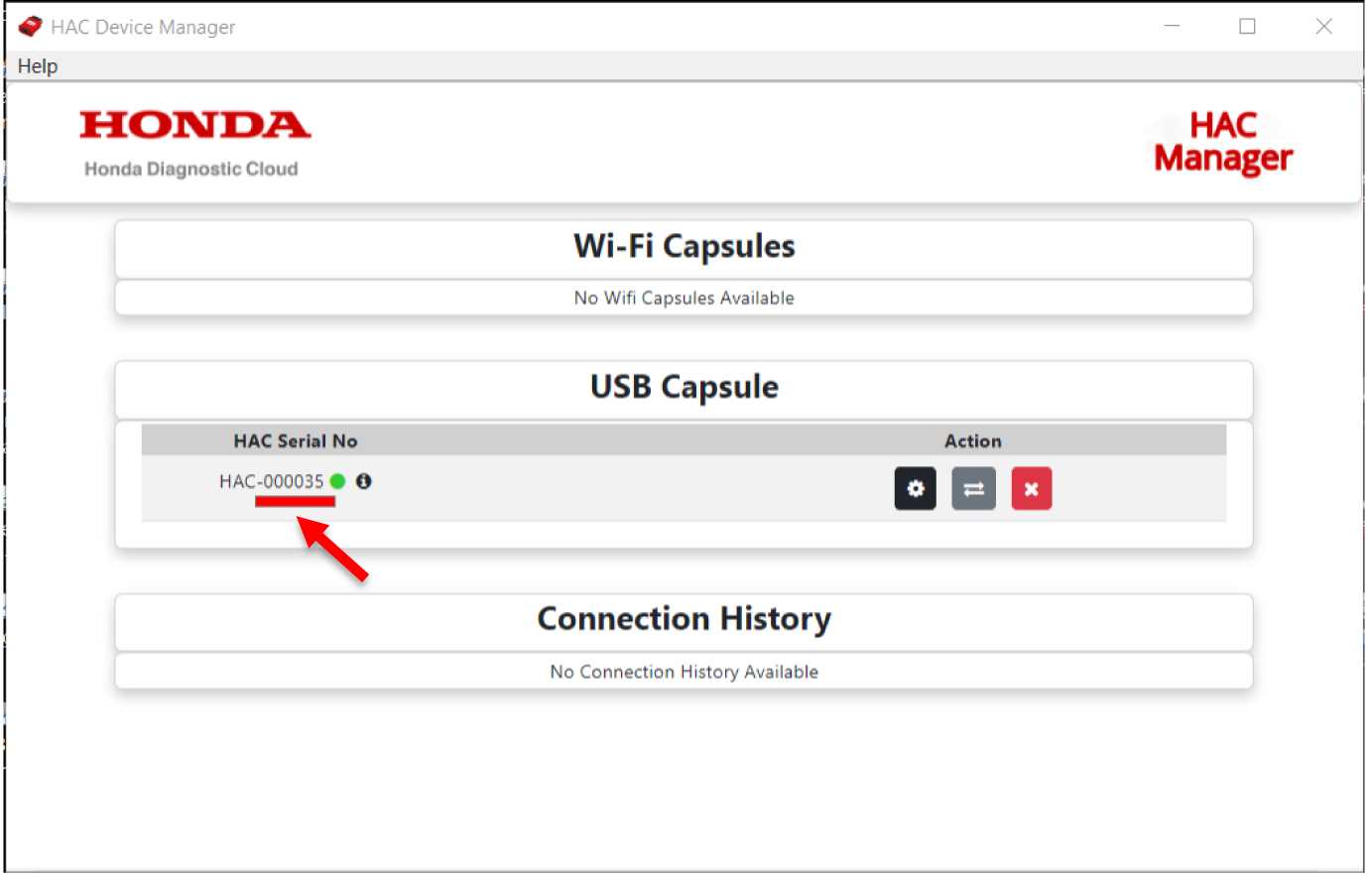Click the gray transfer arrows button
Image resolution: width=1372 pixels, height=880 pixels.
[x=973, y=489]
